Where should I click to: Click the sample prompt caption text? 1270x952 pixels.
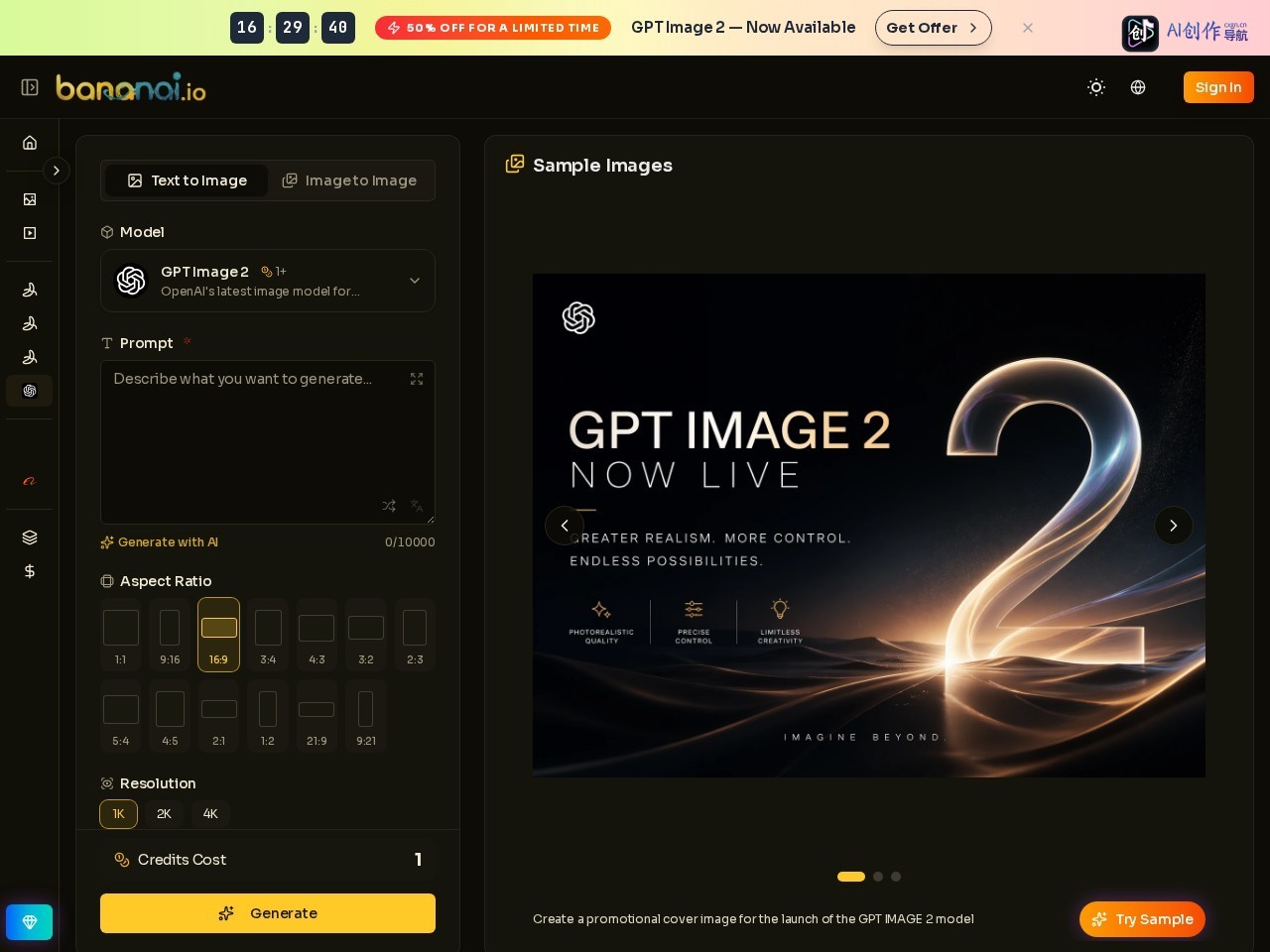coord(753,919)
